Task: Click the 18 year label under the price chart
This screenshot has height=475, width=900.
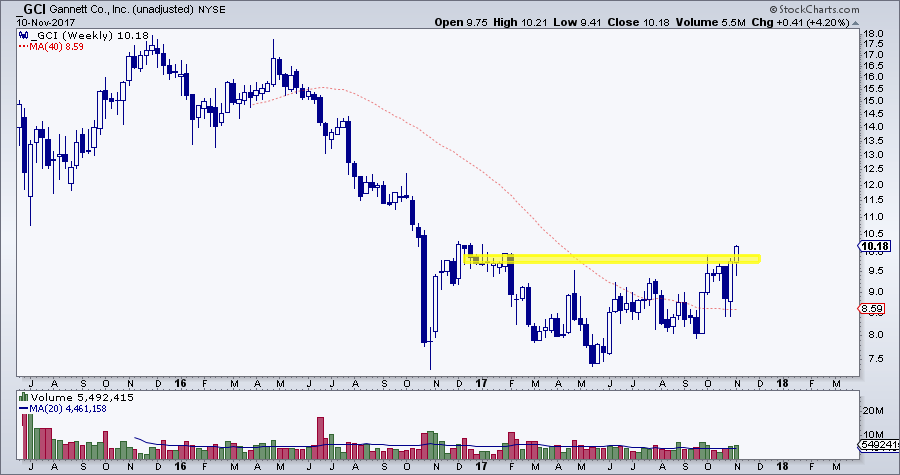Action: pos(782,383)
